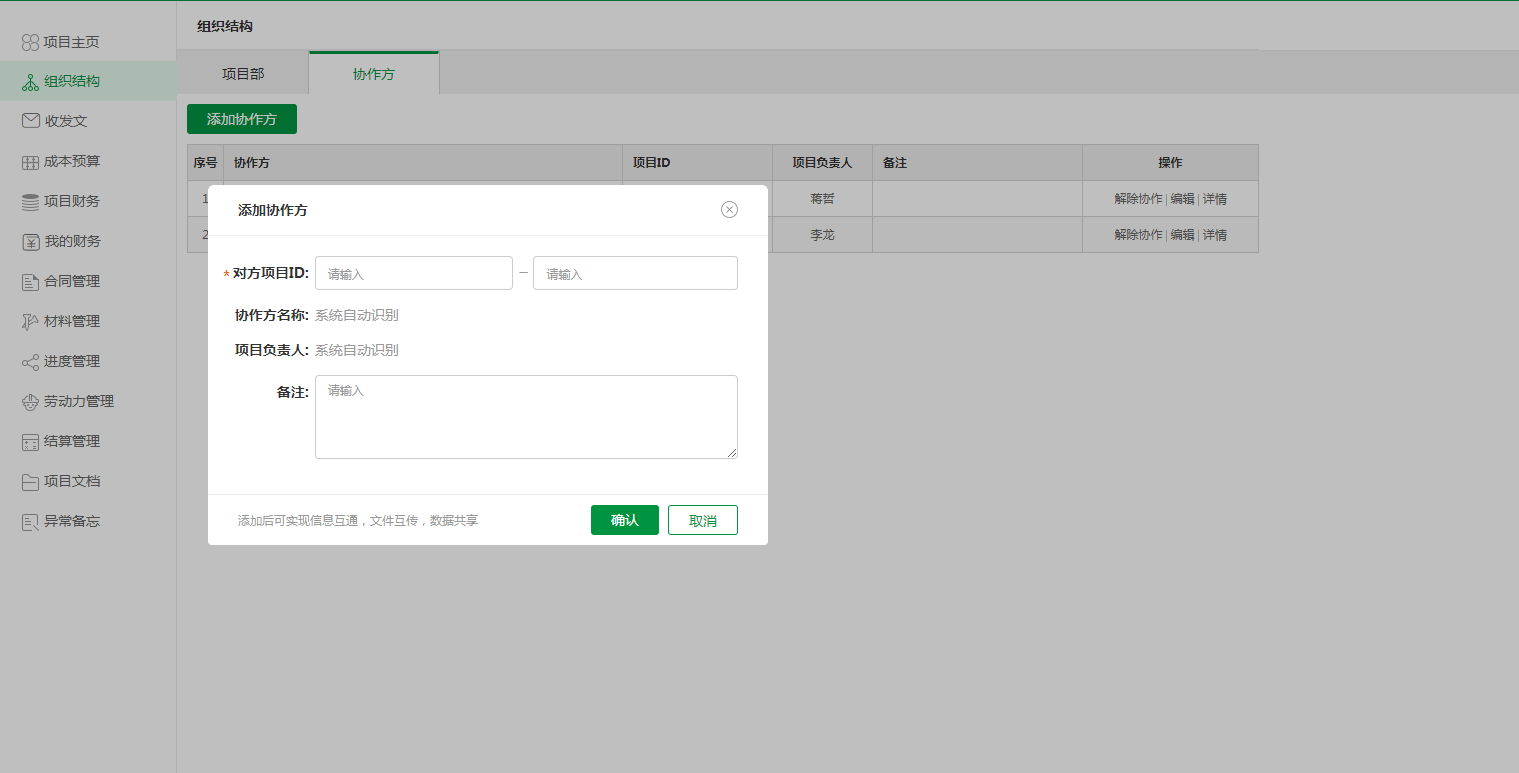Click the 添加协作方 dialog title
Image resolution: width=1519 pixels, height=773 pixels.
pyautogui.click(x=272, y=210)
